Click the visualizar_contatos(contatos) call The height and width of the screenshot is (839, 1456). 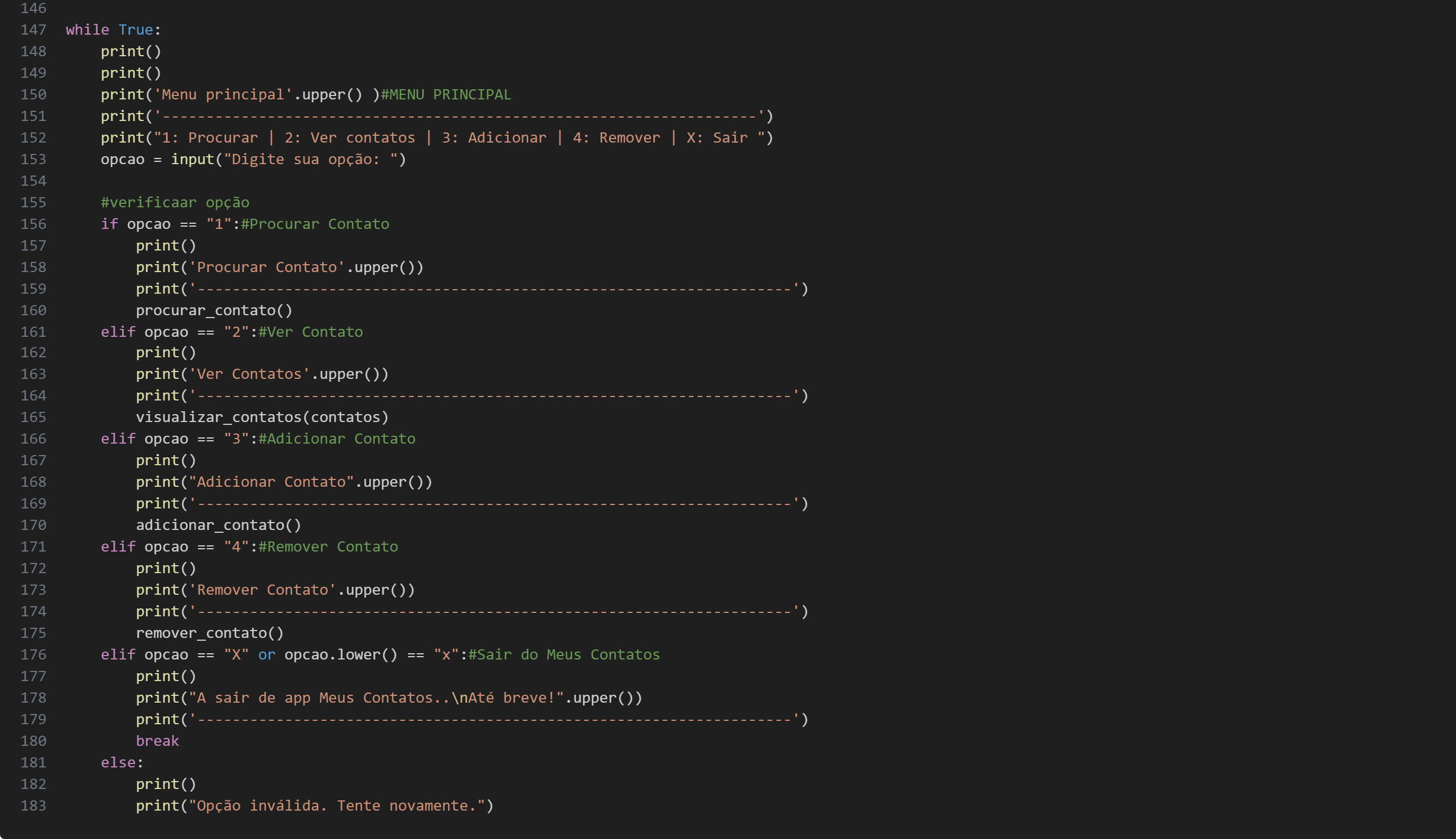point(262,417)
